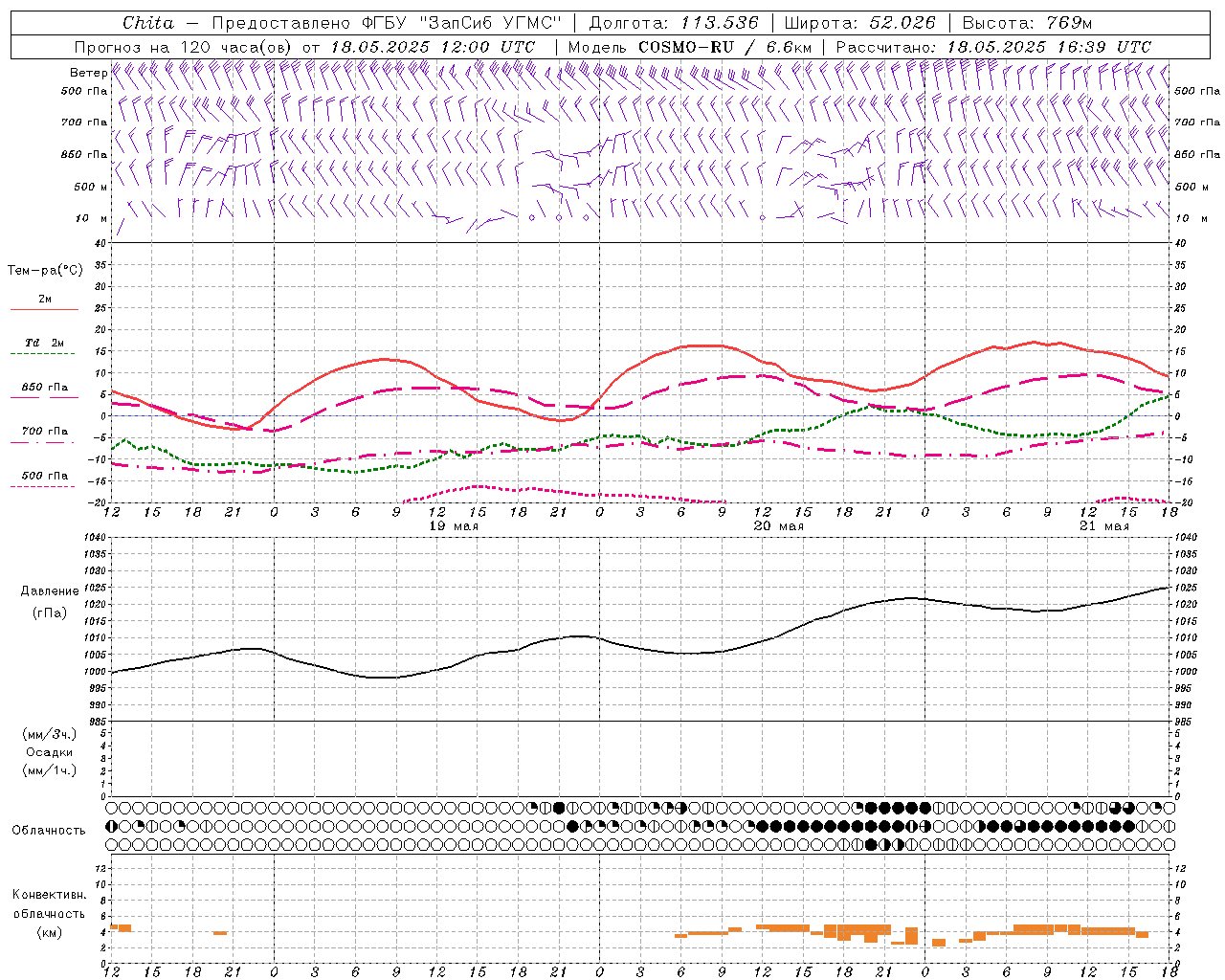Image resolution: width=1225 pixels, height=980 pixels.
Task: Click the "Давление" pressure panel label
Action: tap(50, 591)
